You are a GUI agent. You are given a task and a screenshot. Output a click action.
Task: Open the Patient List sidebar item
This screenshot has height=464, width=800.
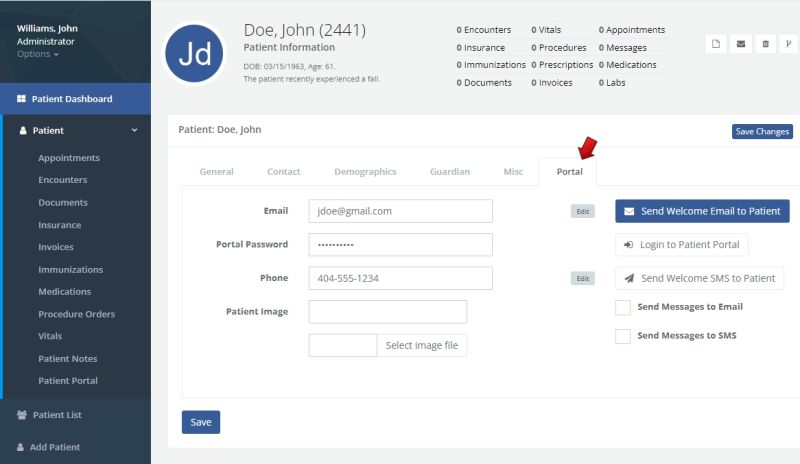click(x=57, y=415)
